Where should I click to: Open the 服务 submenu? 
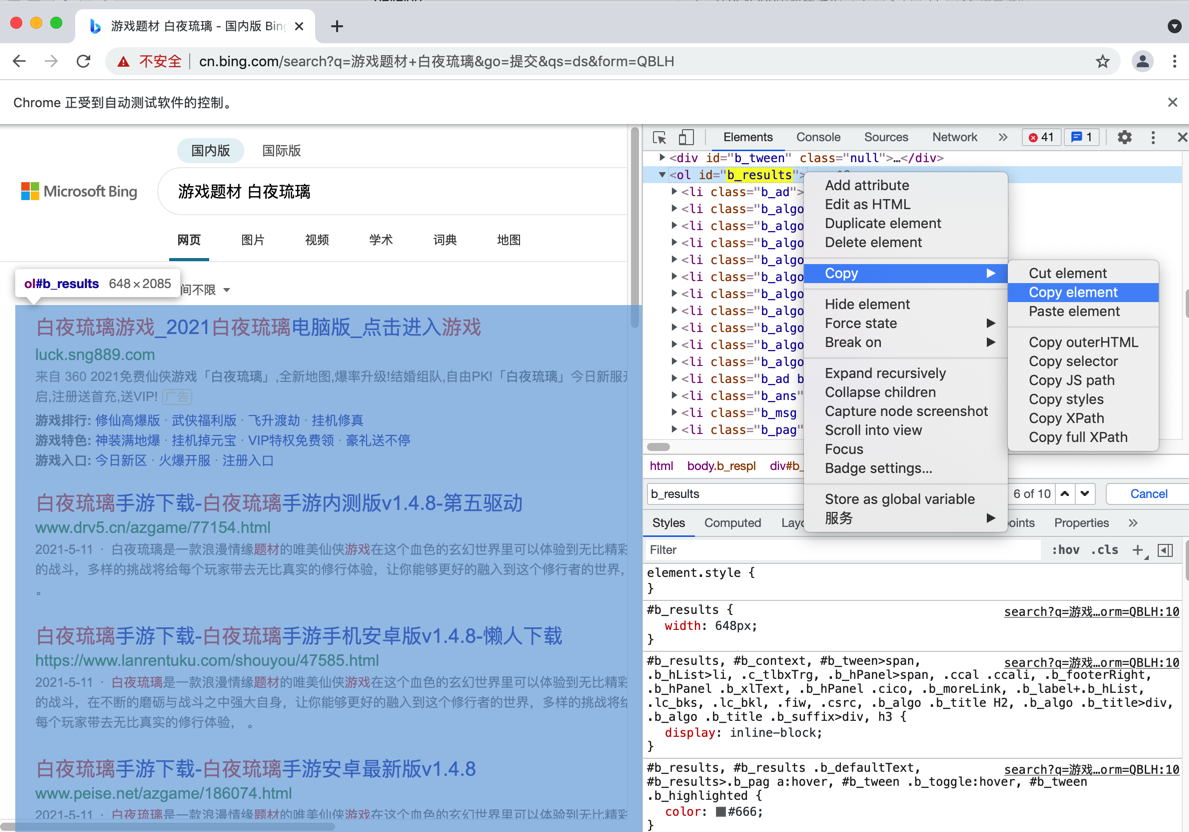pos(905,518)
